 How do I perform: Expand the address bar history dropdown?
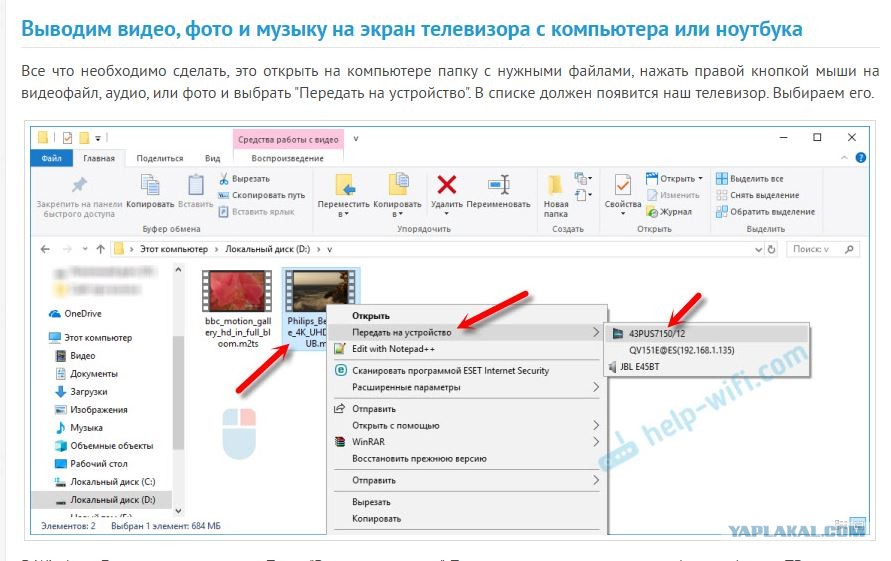tap(758, 249)
